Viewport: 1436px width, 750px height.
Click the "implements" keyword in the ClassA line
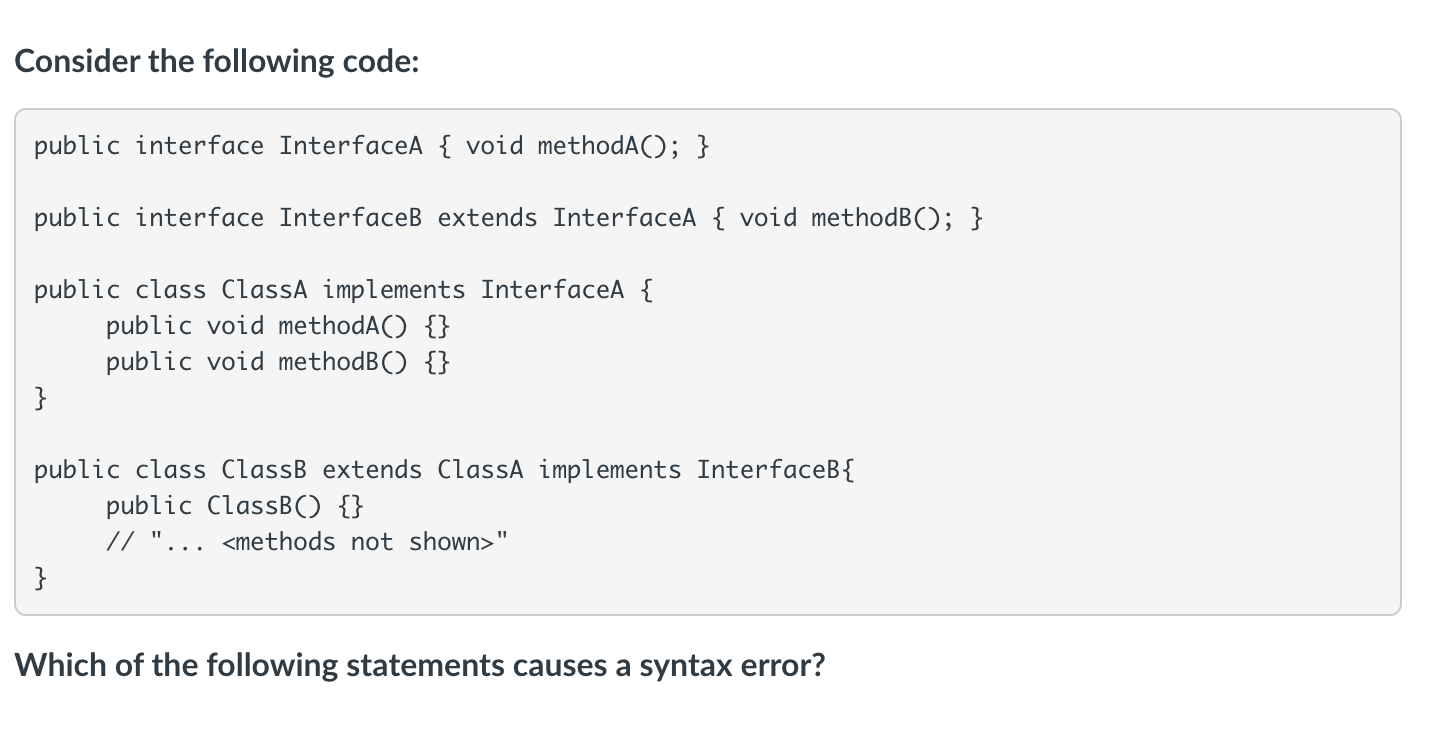click(x=394, y=290)
